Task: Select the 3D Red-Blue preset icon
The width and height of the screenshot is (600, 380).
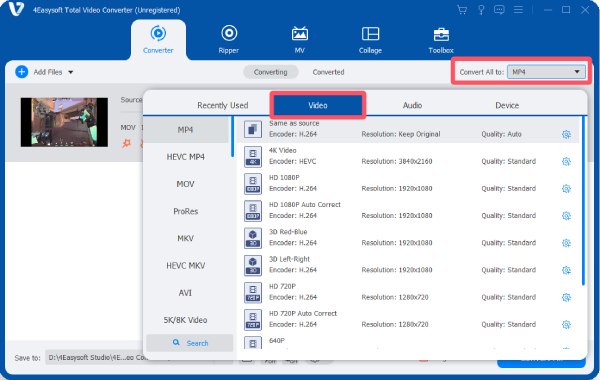Action: click(x=253, y=238)
